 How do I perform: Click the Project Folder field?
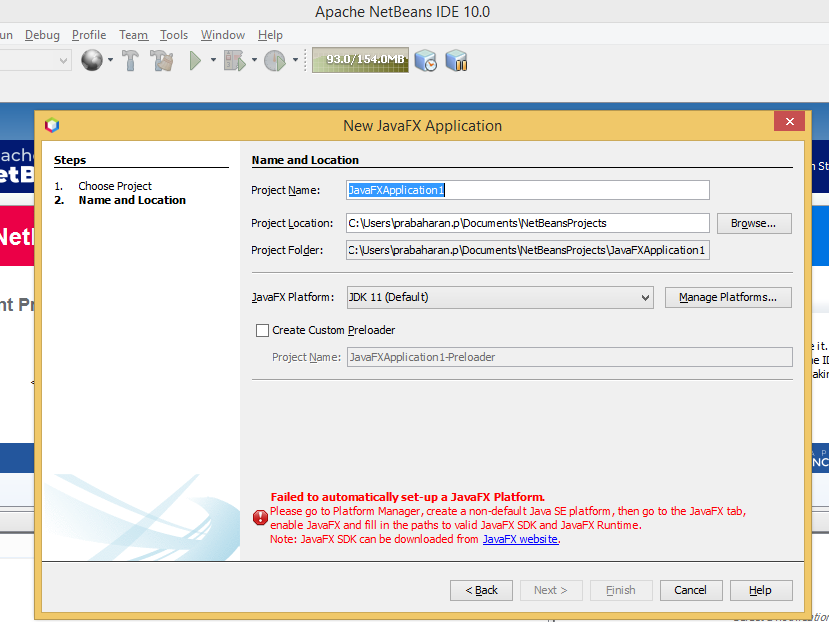(528, 250)
